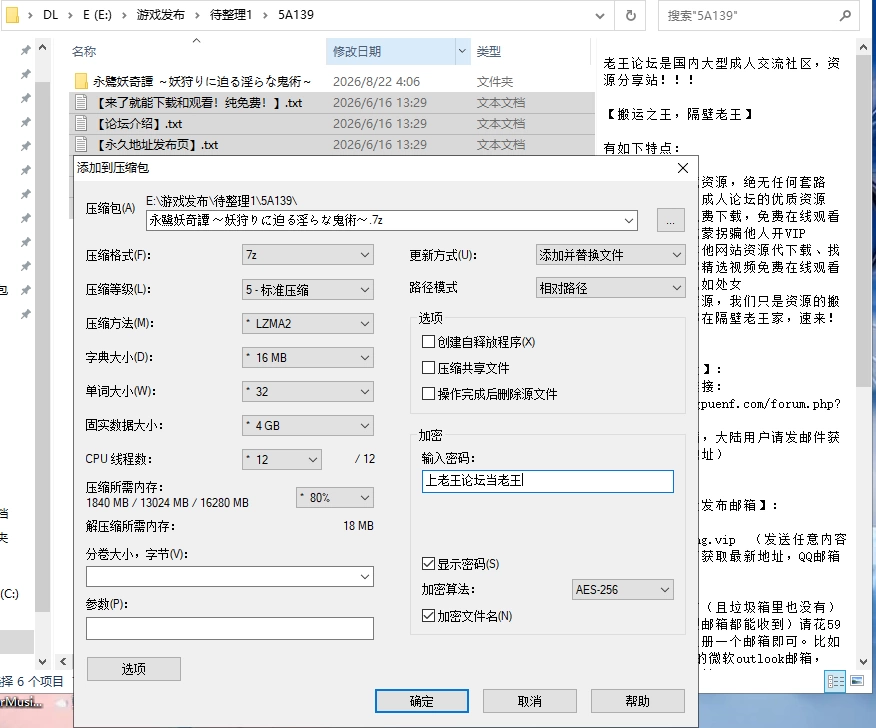
Task: Open CPU 线程数 dropdown showing 12
Action: pyautogui.click(x=282, y=459)
